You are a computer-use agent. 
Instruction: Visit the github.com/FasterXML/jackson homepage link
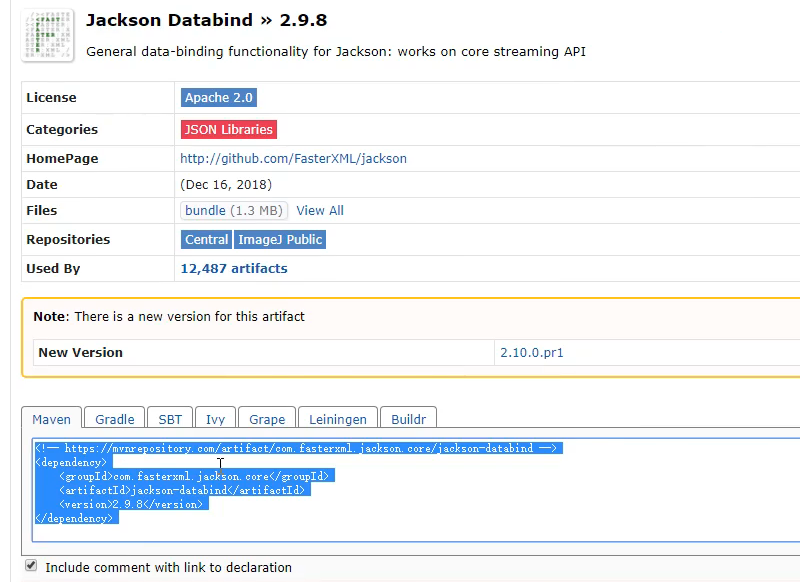(293, 159)
